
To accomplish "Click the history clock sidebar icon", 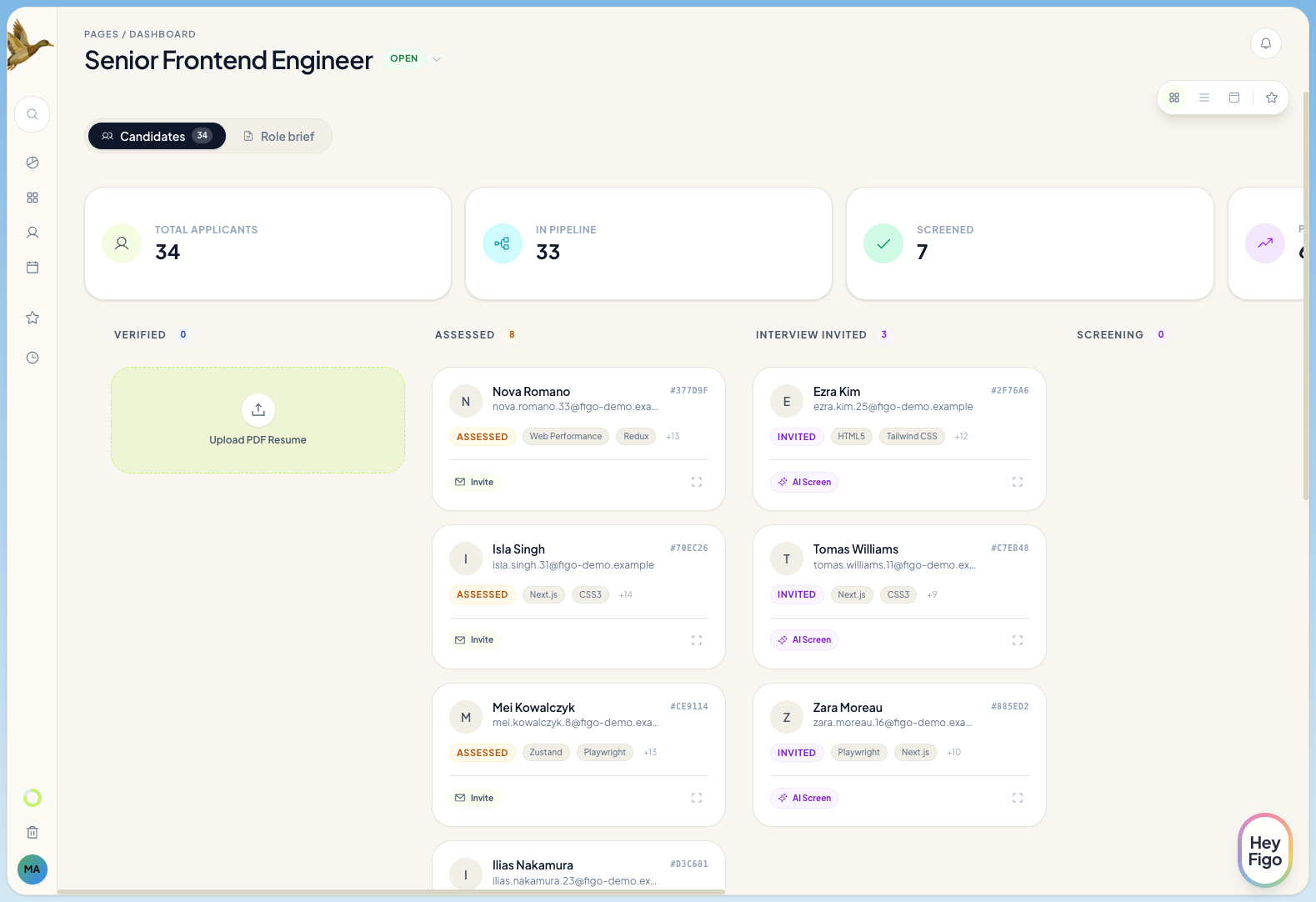I will point(33,358).
